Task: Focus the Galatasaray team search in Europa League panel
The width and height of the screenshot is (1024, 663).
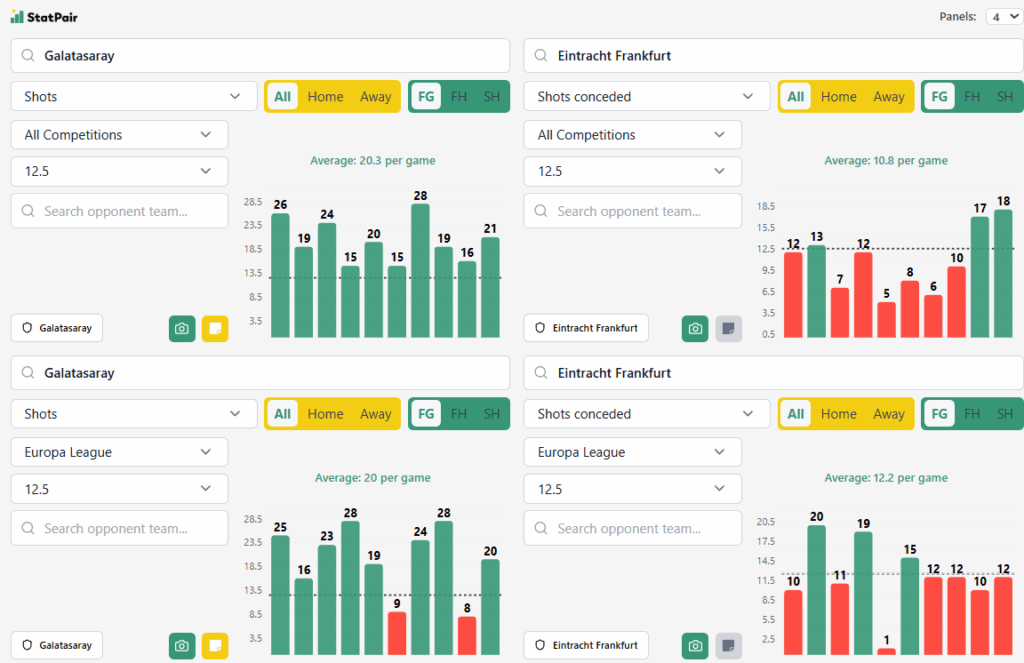Action: tap(260, 373)
